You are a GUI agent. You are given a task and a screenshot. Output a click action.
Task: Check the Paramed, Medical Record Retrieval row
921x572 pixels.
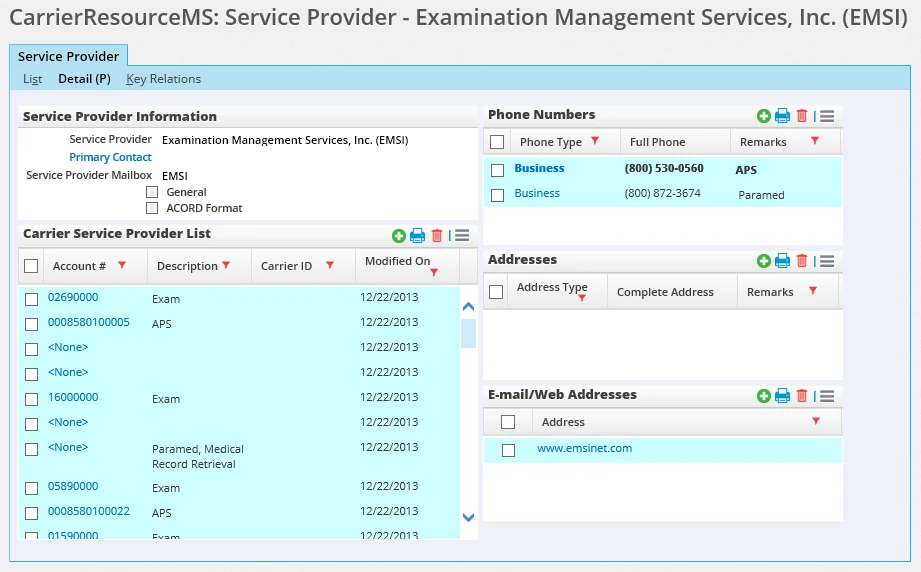32,449
